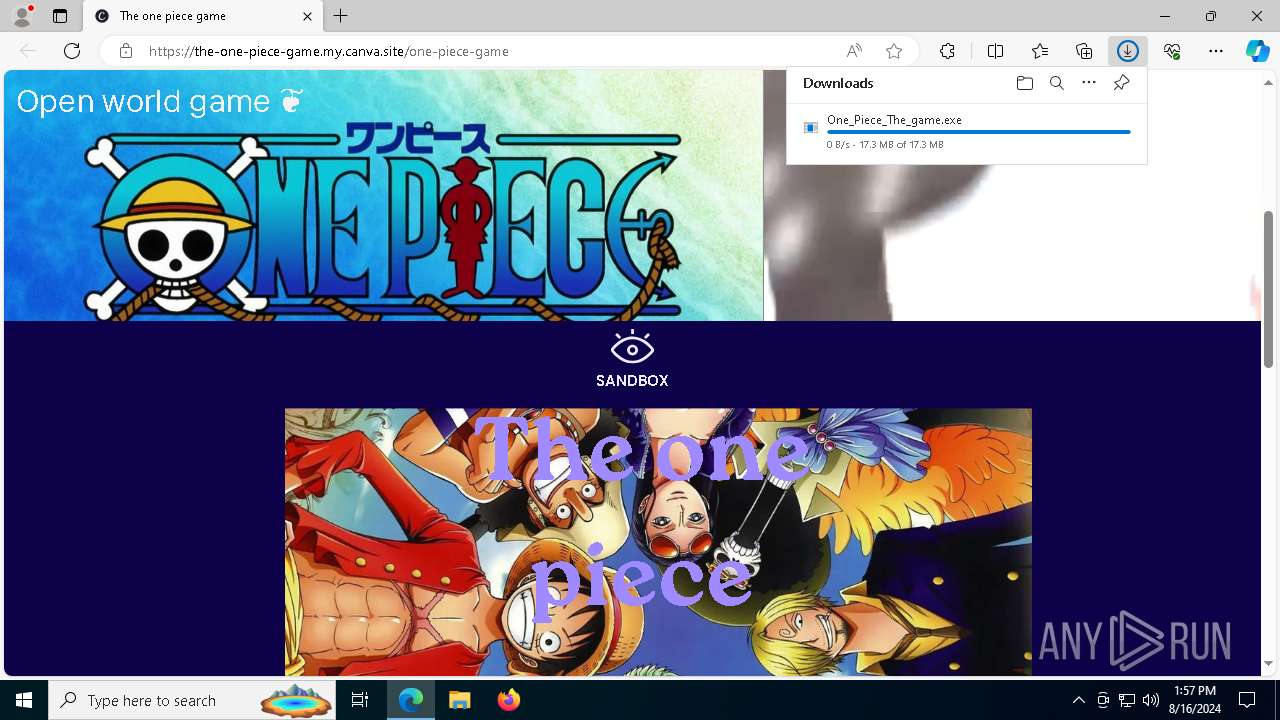Click the exe file icon in Downloads
This screenshot has height=720, width=1280.
tap(811, 128)
